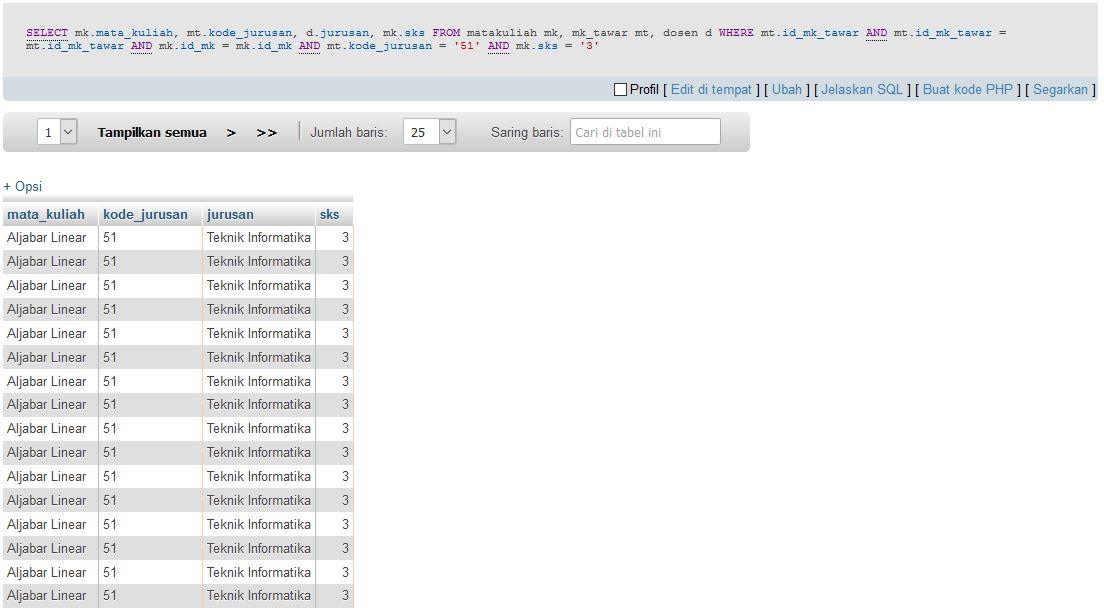Open the Jelaskan SQL link
The image size is (1104, 608).
(x=862, y=89)
